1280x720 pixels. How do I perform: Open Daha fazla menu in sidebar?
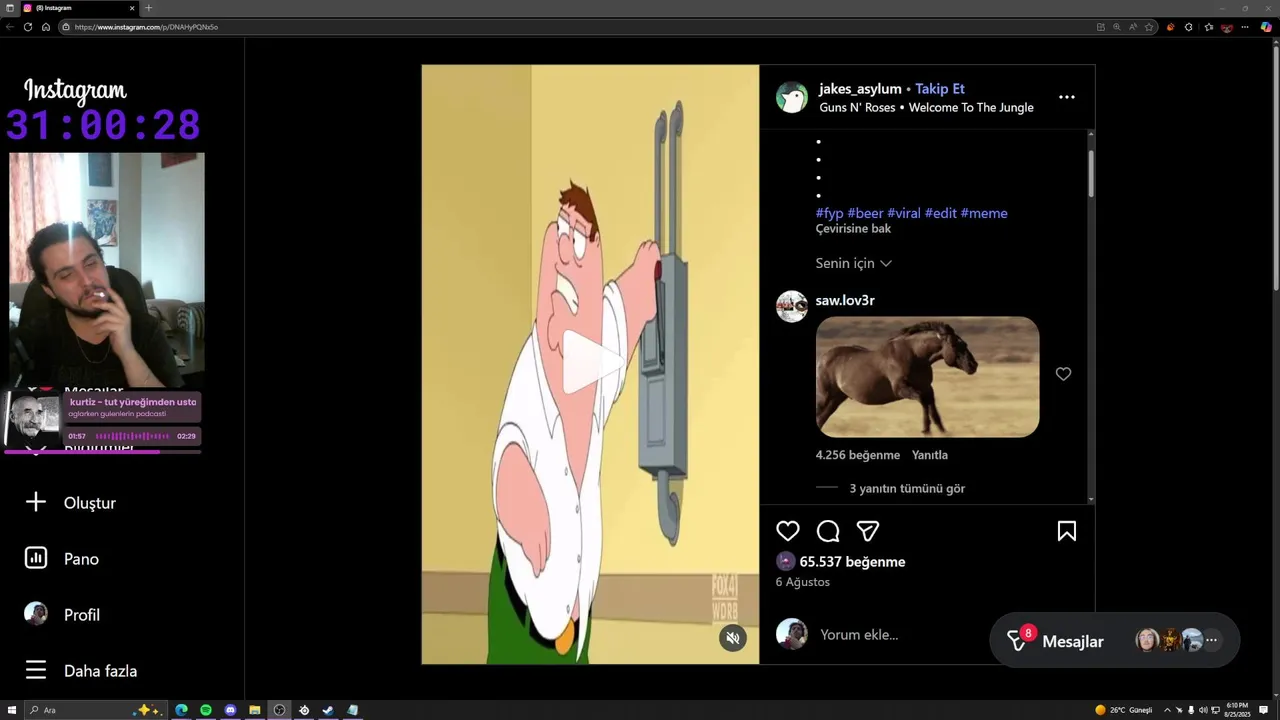click(81, 671)
